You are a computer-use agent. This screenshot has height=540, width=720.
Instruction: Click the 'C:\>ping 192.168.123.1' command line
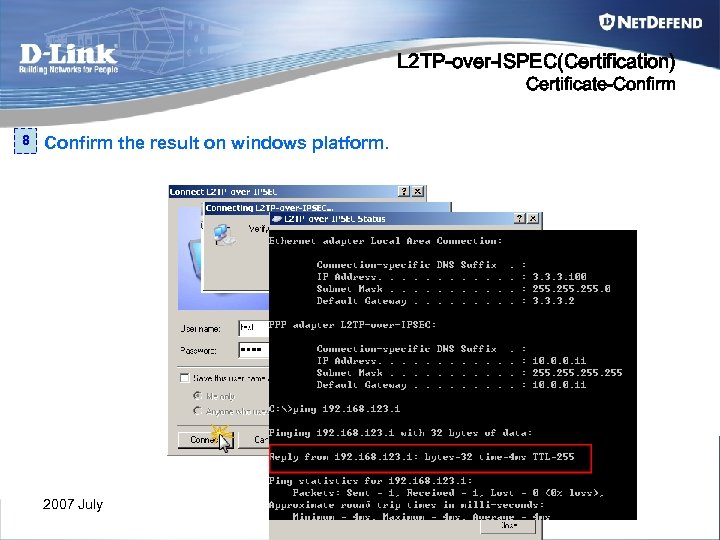click(x=334, y=409)
